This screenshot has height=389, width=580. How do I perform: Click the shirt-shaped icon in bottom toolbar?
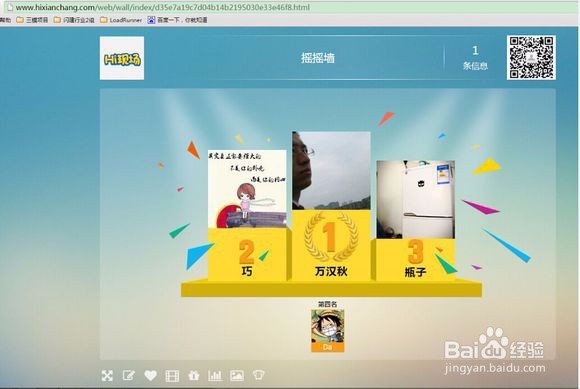tap(259, 376)
